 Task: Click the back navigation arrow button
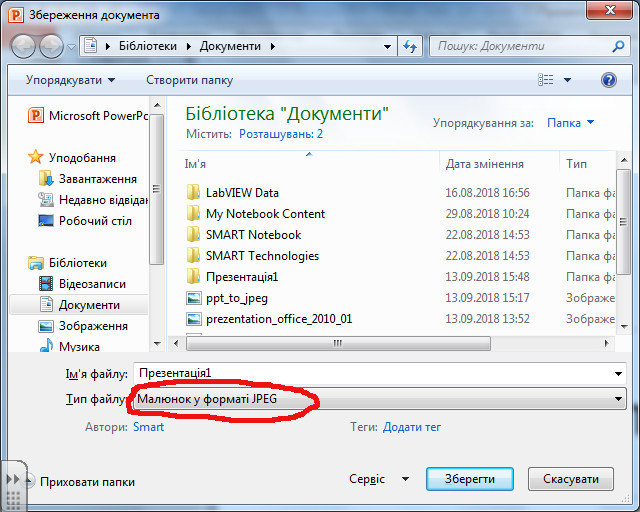pos(24,47)
